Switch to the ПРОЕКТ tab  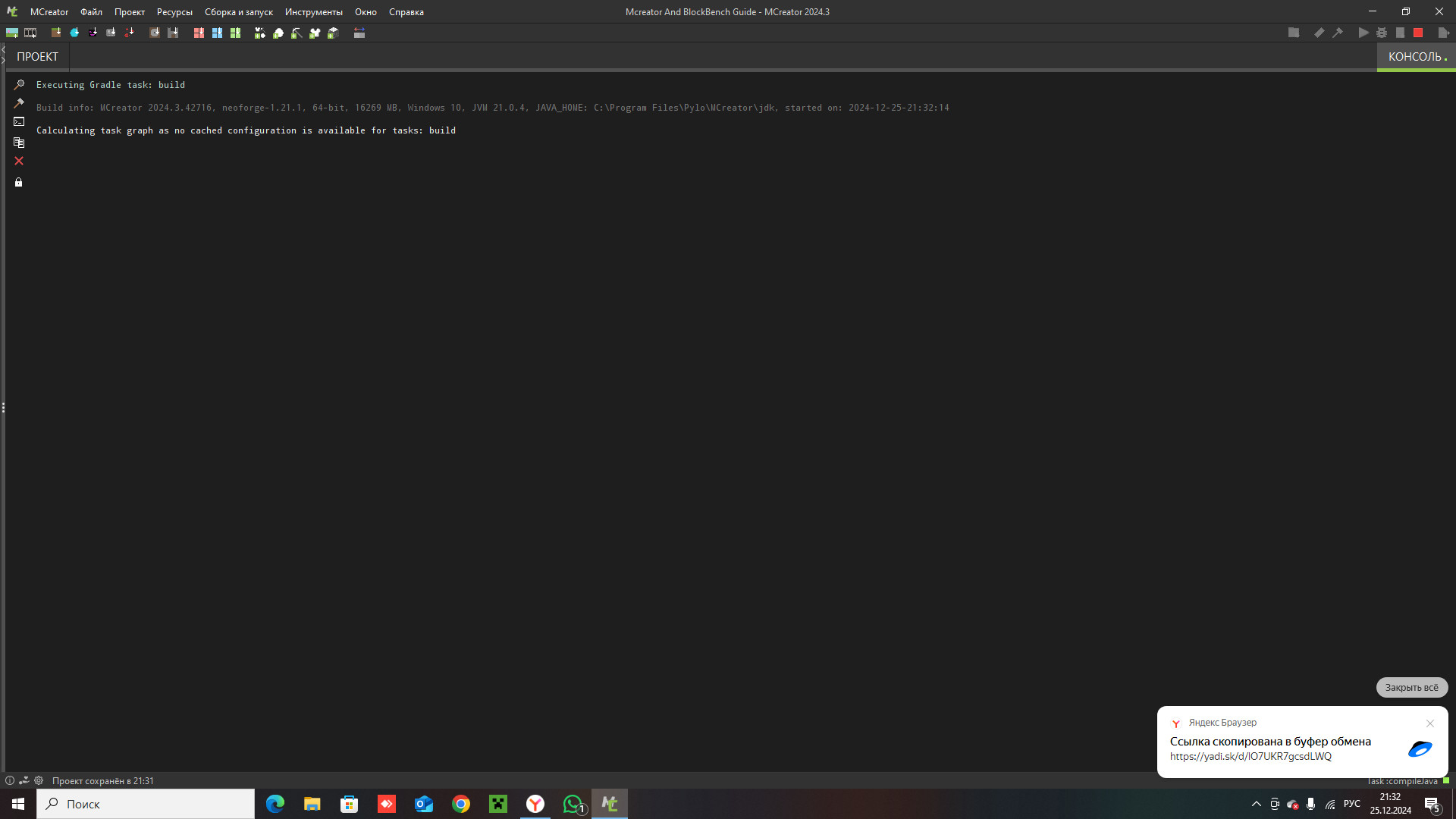pyautogui.click(x=36, y=56)
